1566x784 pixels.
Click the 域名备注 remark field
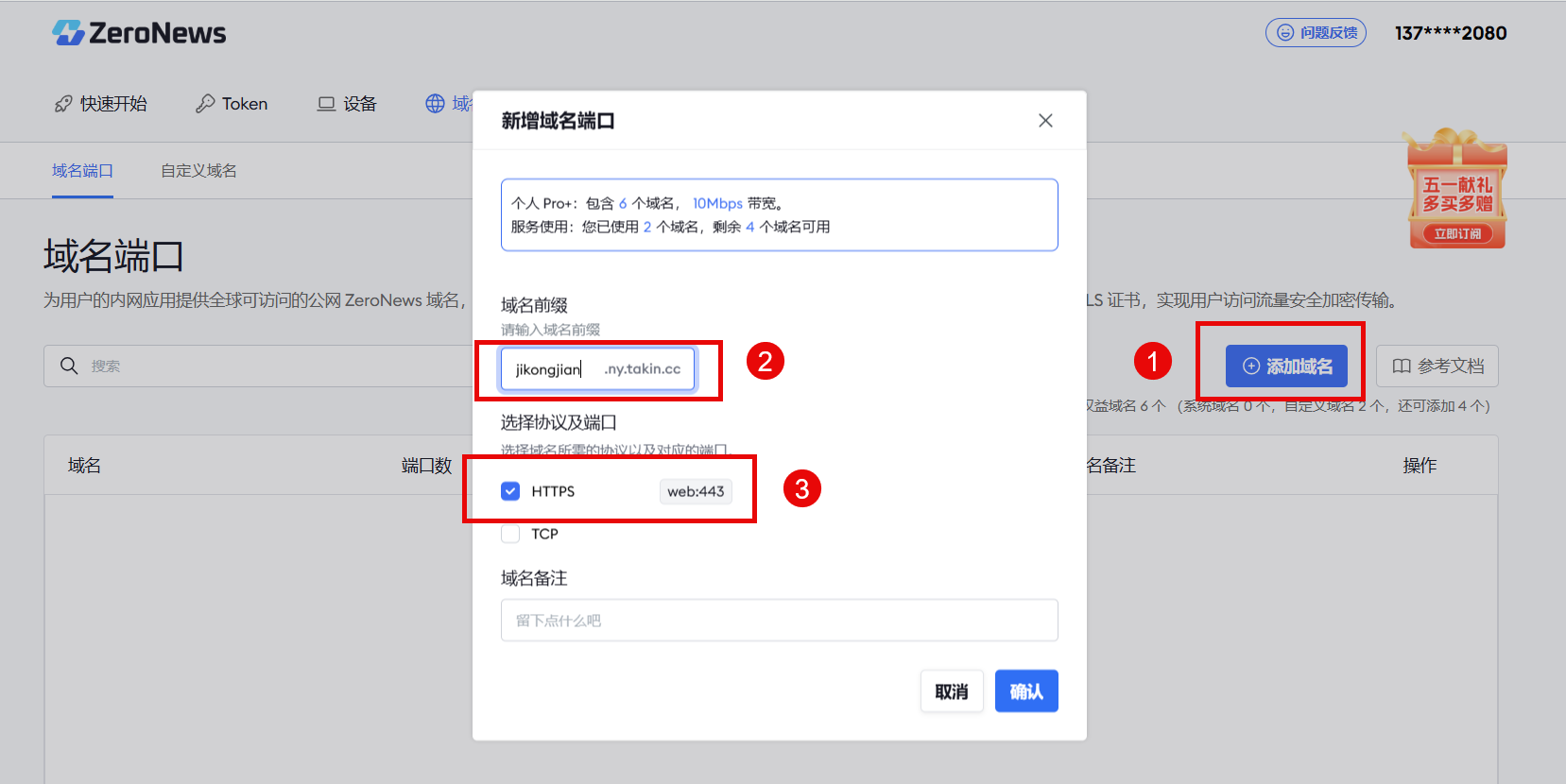pos(779,621)
